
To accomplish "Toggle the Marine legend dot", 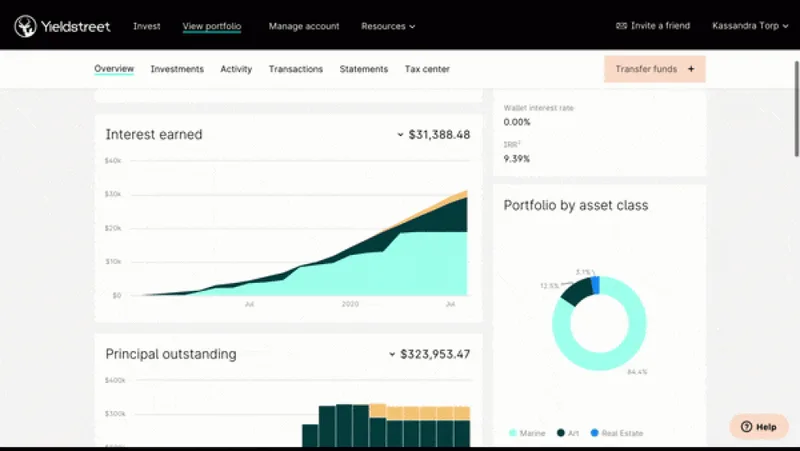I will [513, 433].
